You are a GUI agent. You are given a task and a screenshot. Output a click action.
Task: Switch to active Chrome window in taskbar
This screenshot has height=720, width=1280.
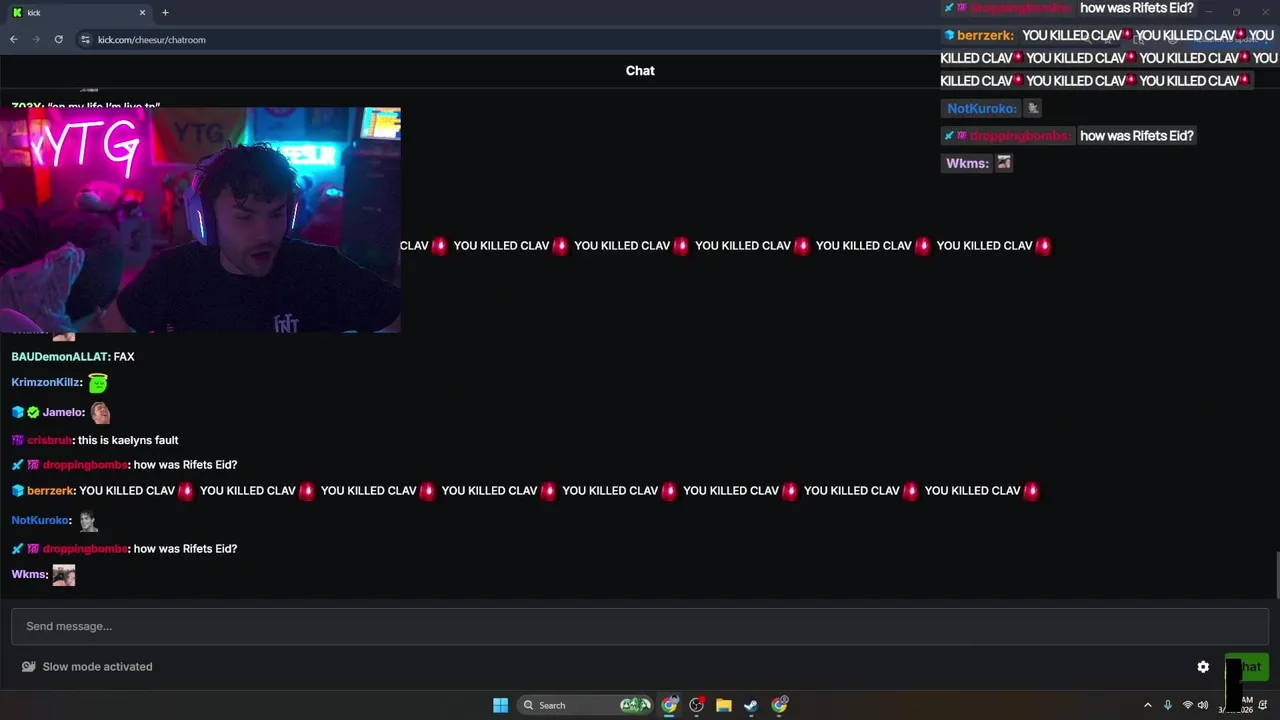tap(669, 705)
